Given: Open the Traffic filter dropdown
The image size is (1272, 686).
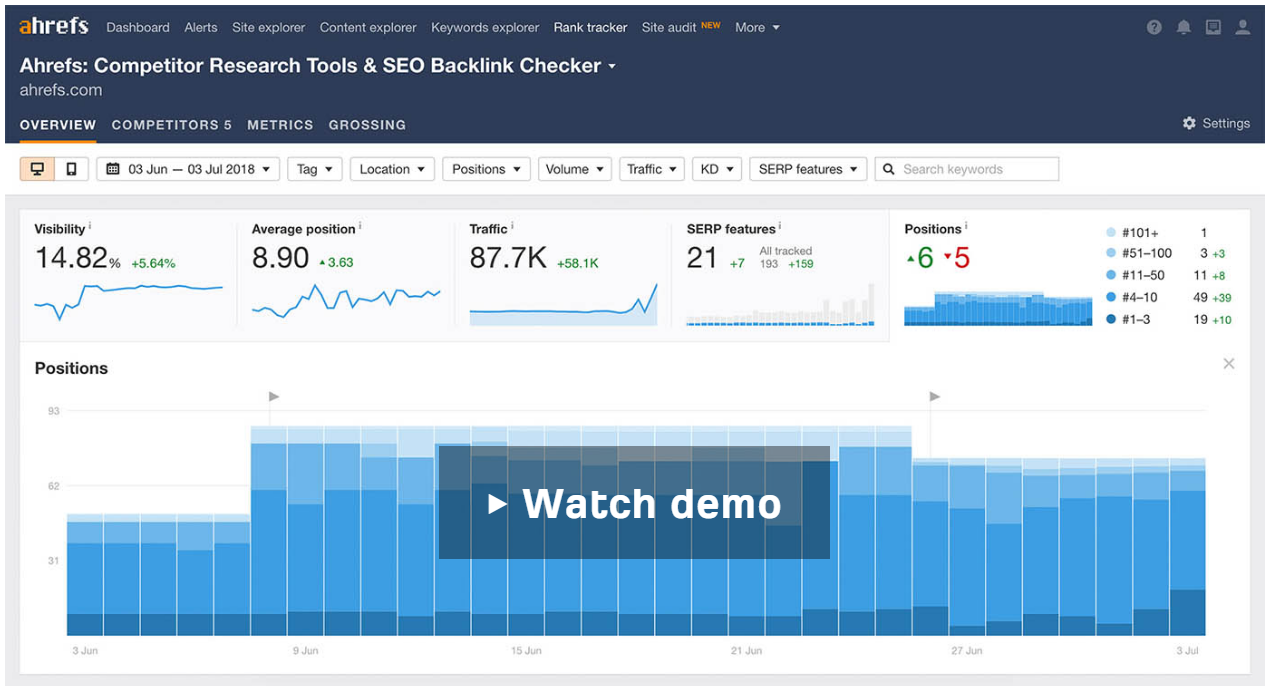Looking at the screenshot, I should 652,169.
